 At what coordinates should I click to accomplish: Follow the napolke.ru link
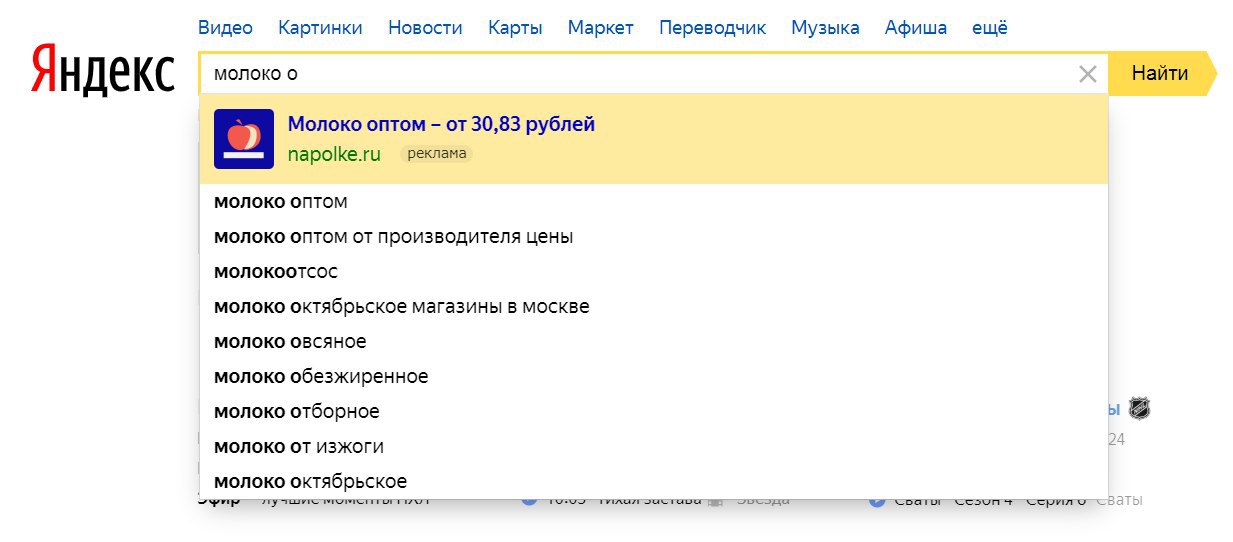pyautogui.click(x=334, y=154)
